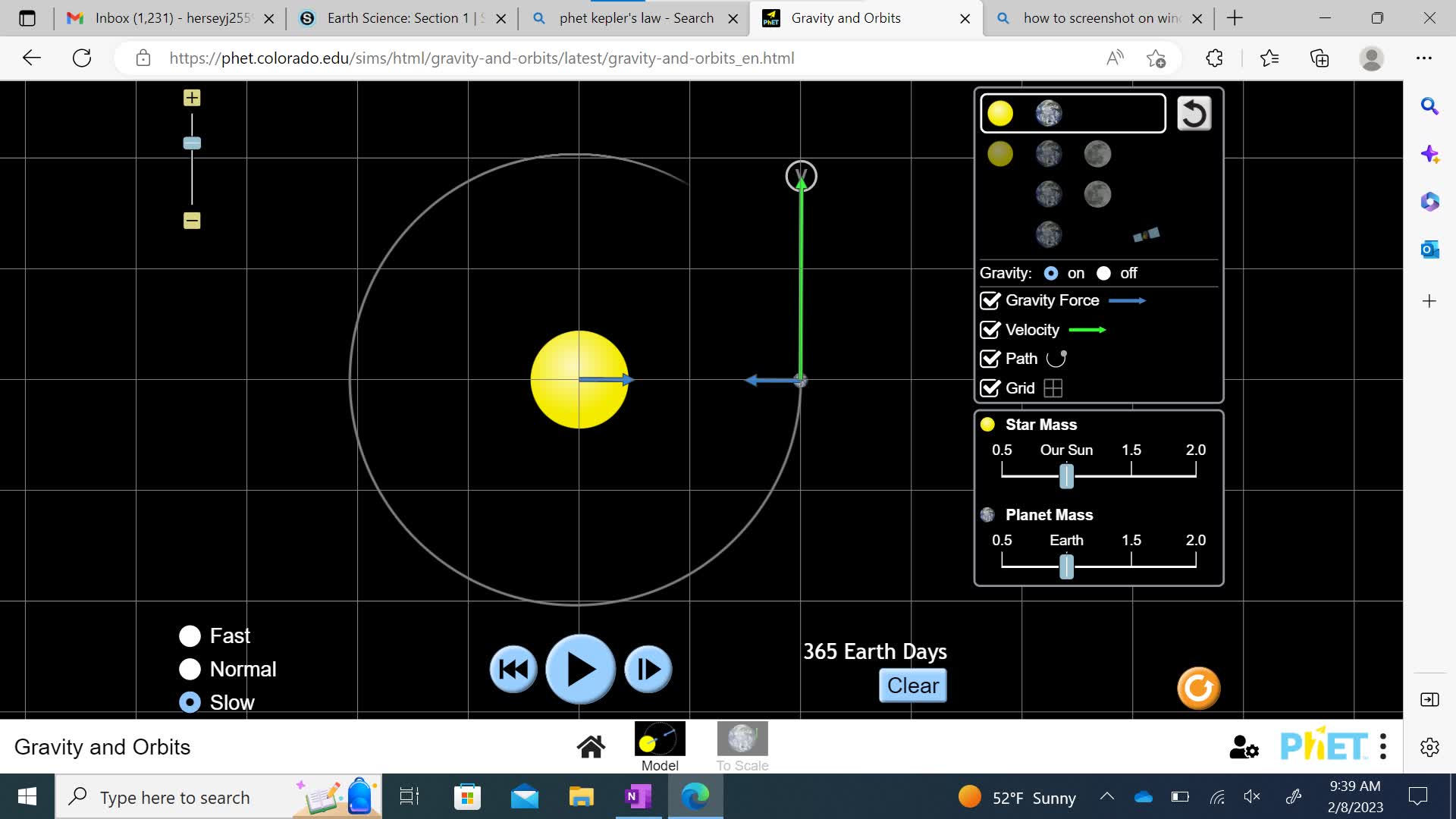
Task: Go to the PhET home screen icon
Action: pyautogui.click(x=591, y=747)
